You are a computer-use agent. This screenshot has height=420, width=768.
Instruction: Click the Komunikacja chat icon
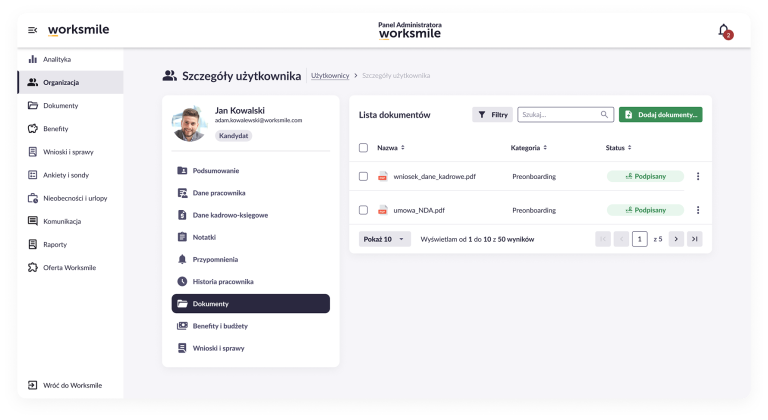pyautogui.click(x=33, y=221)
